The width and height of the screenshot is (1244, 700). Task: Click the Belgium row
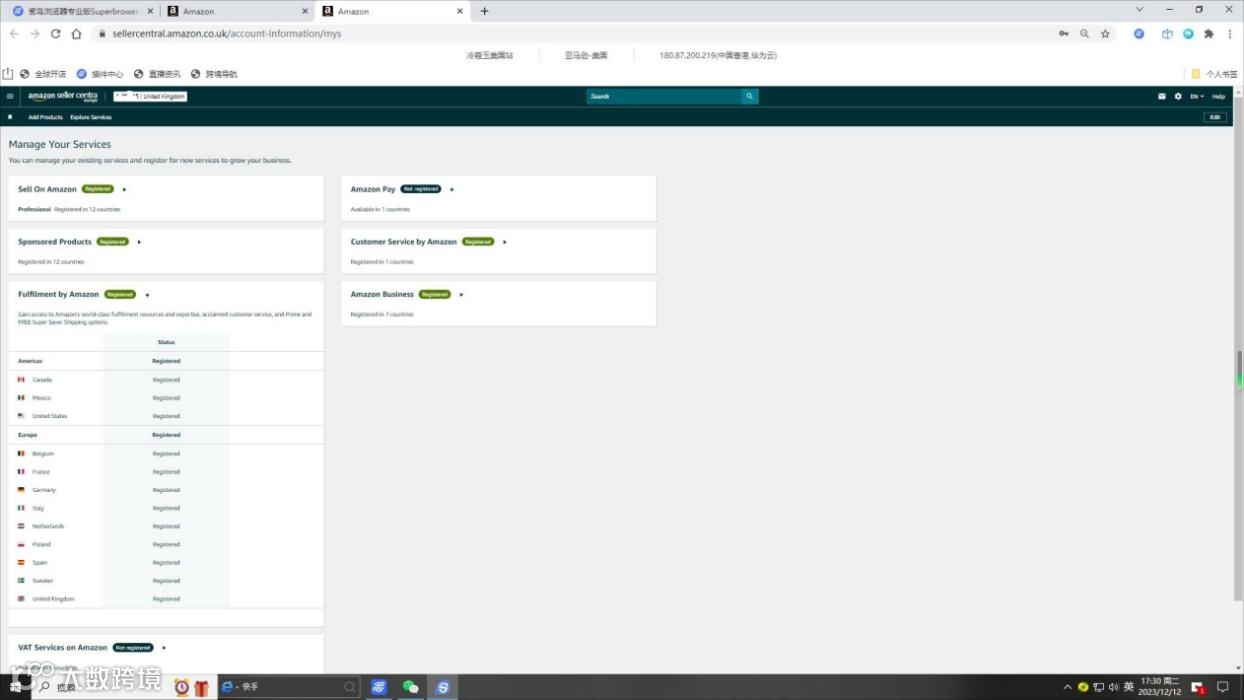coord(166,454)
